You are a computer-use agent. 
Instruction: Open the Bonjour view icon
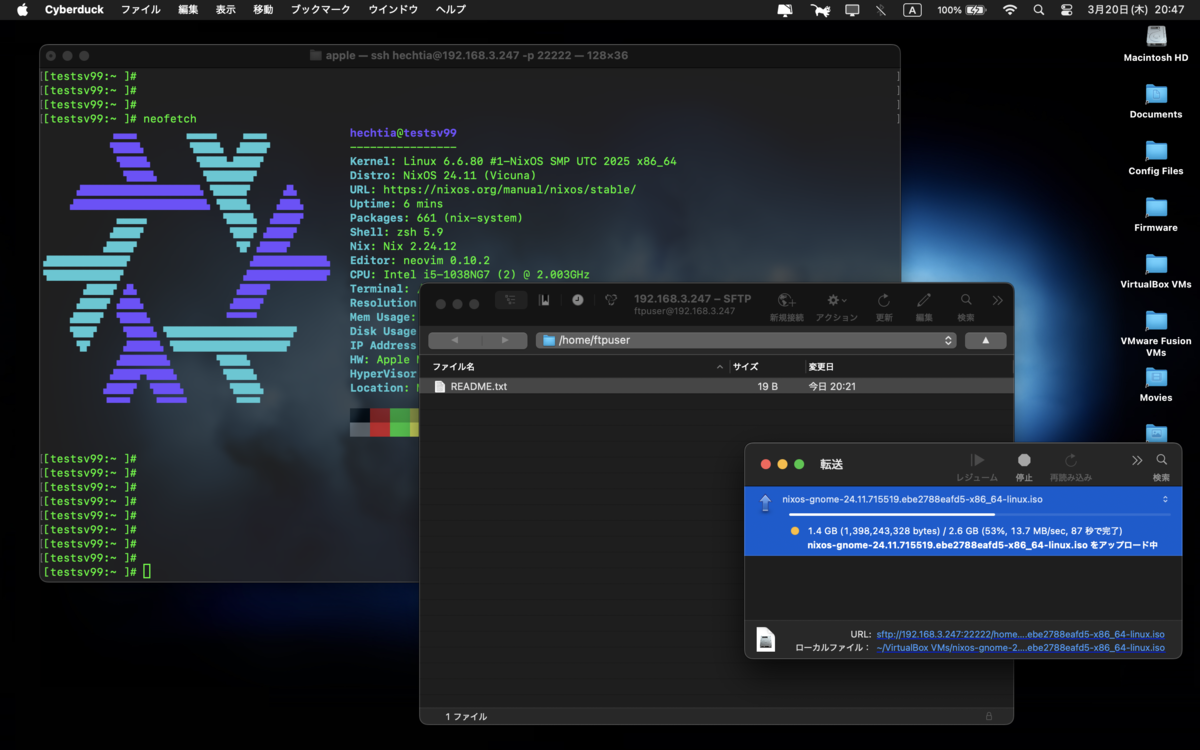point(611,300)
